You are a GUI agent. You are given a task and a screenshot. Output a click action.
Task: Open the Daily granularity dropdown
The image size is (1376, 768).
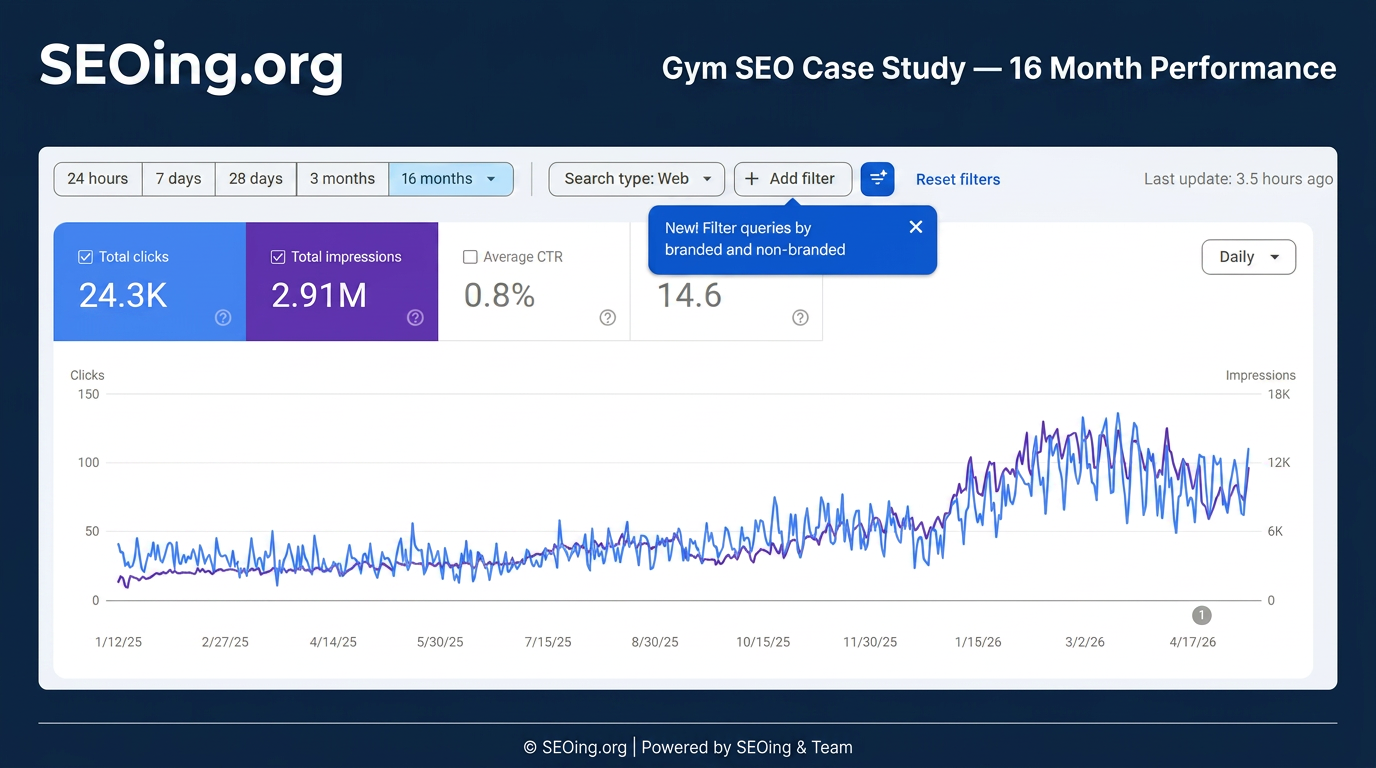[x=1248, y=257]
